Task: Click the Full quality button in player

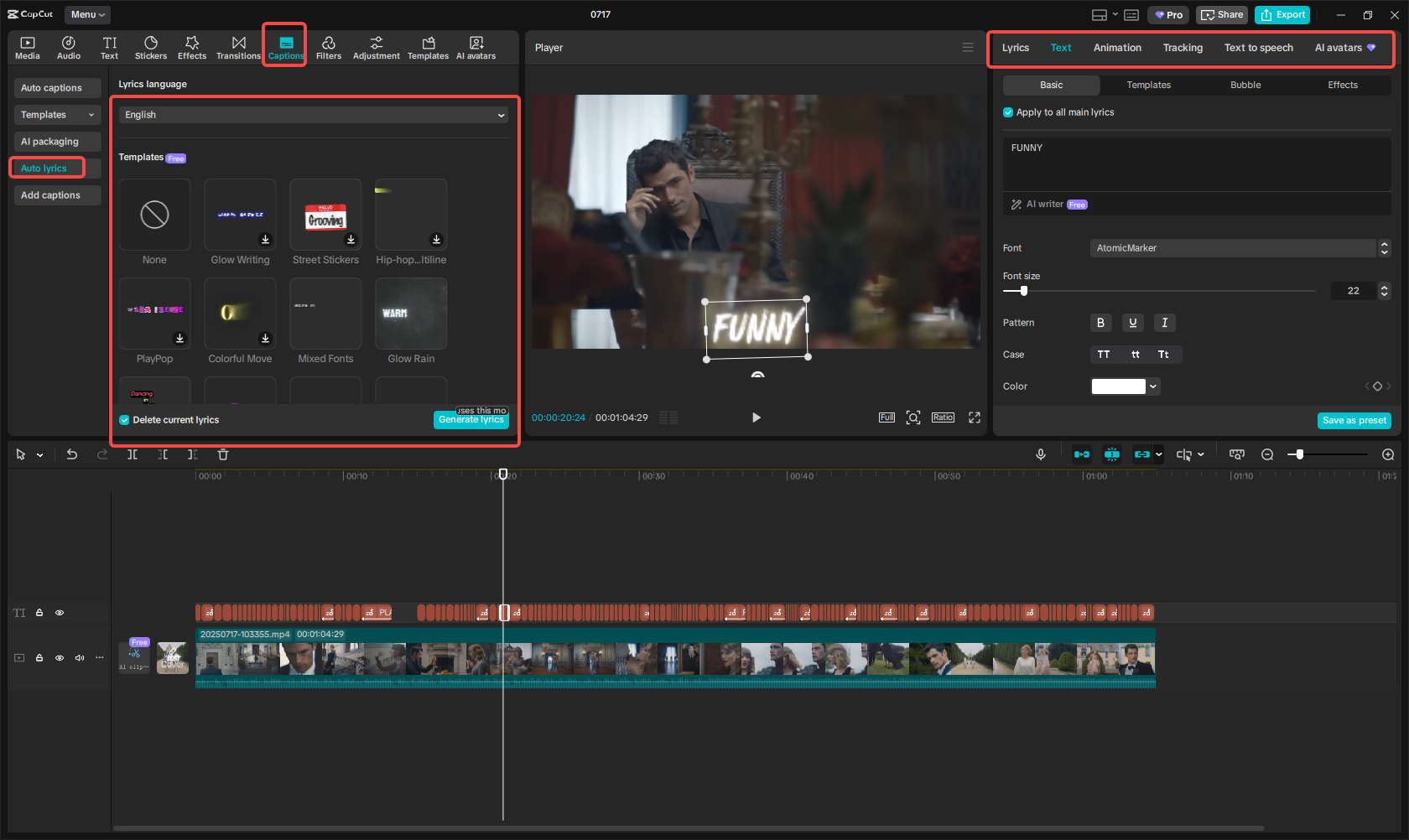Action: [x=886, y=417]
